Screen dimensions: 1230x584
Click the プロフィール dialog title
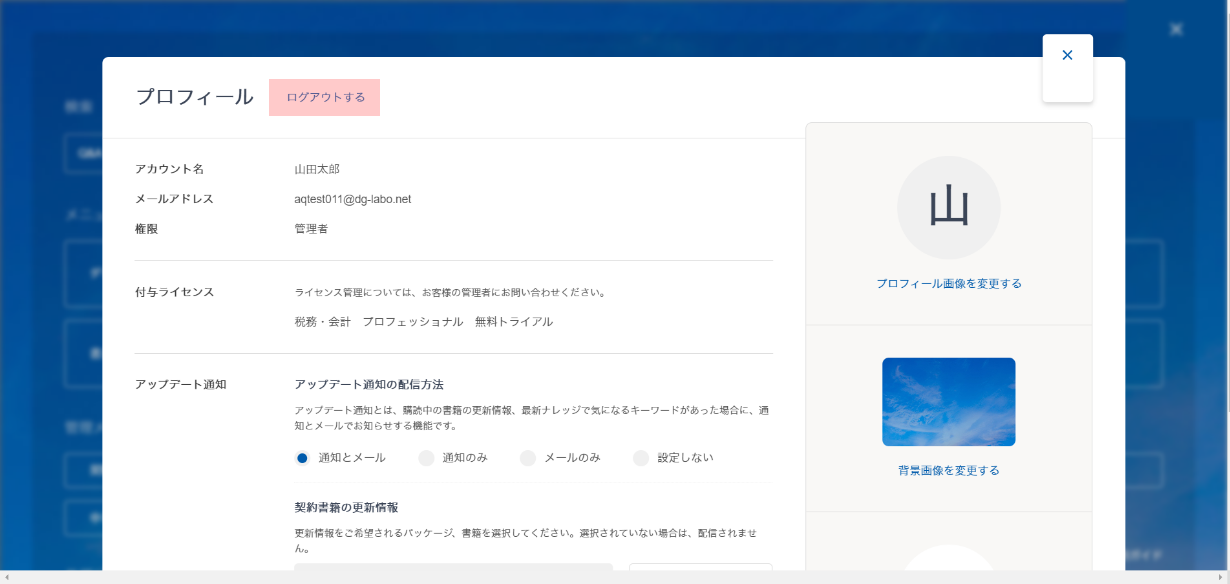[194, 97]
